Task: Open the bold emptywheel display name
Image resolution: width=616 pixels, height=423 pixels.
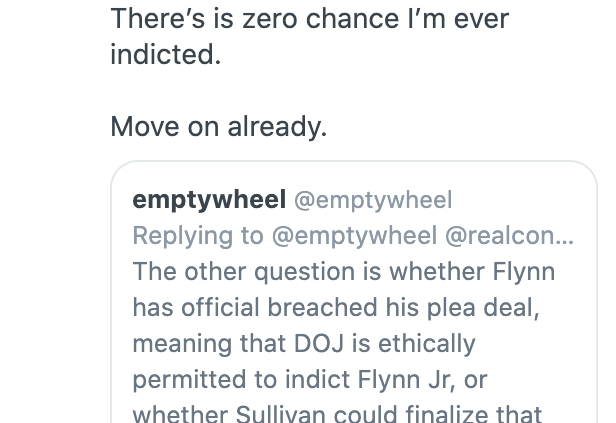Action: point(209,200)
